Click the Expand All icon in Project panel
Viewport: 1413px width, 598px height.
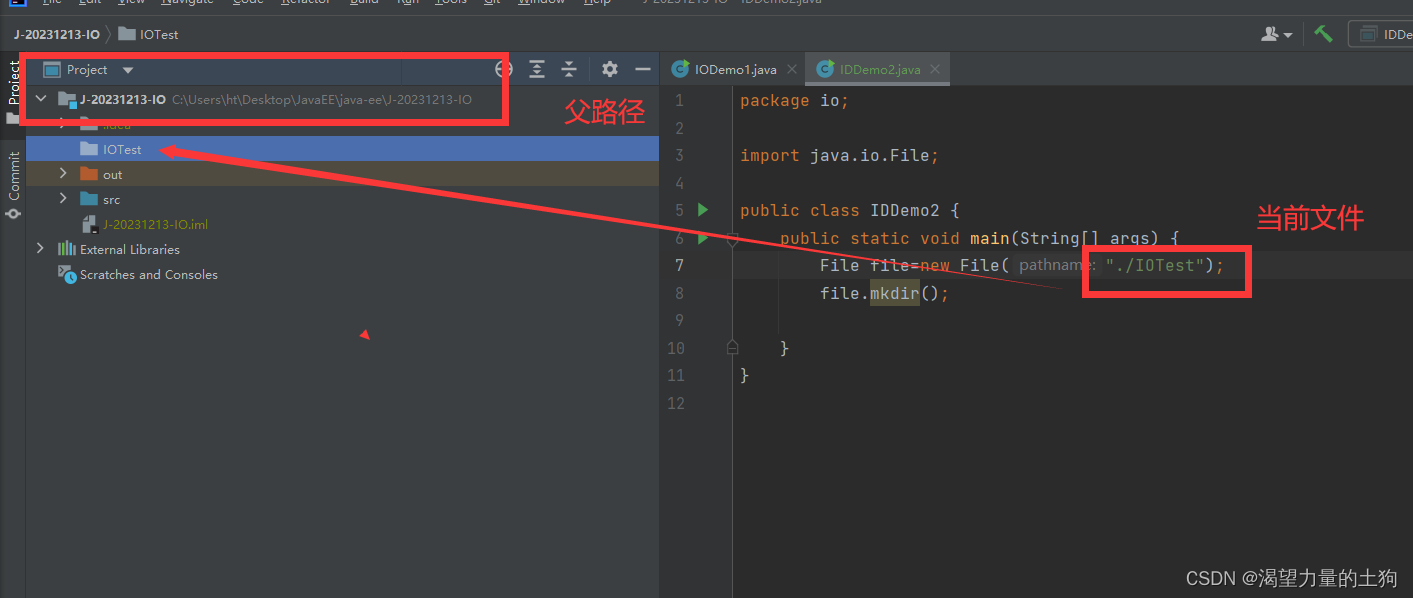[537, 69]
